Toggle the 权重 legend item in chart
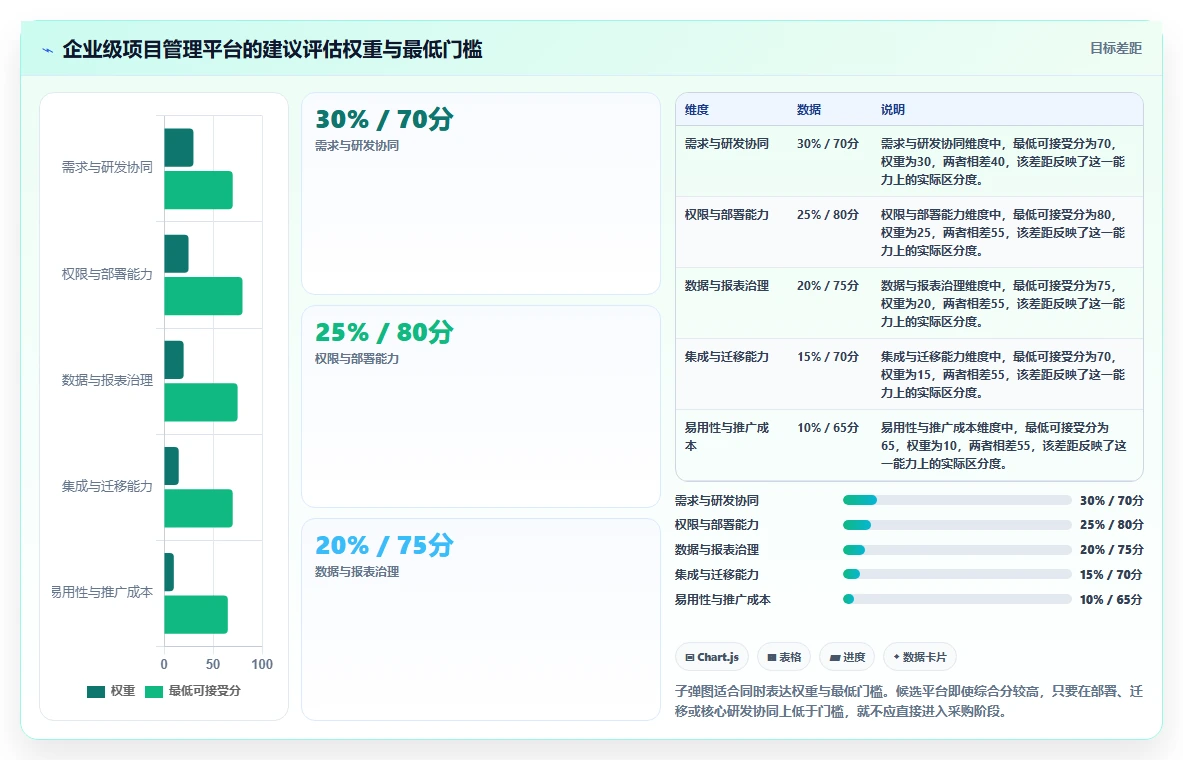Screen dimensions: 1183x760 tap(111, 691)
